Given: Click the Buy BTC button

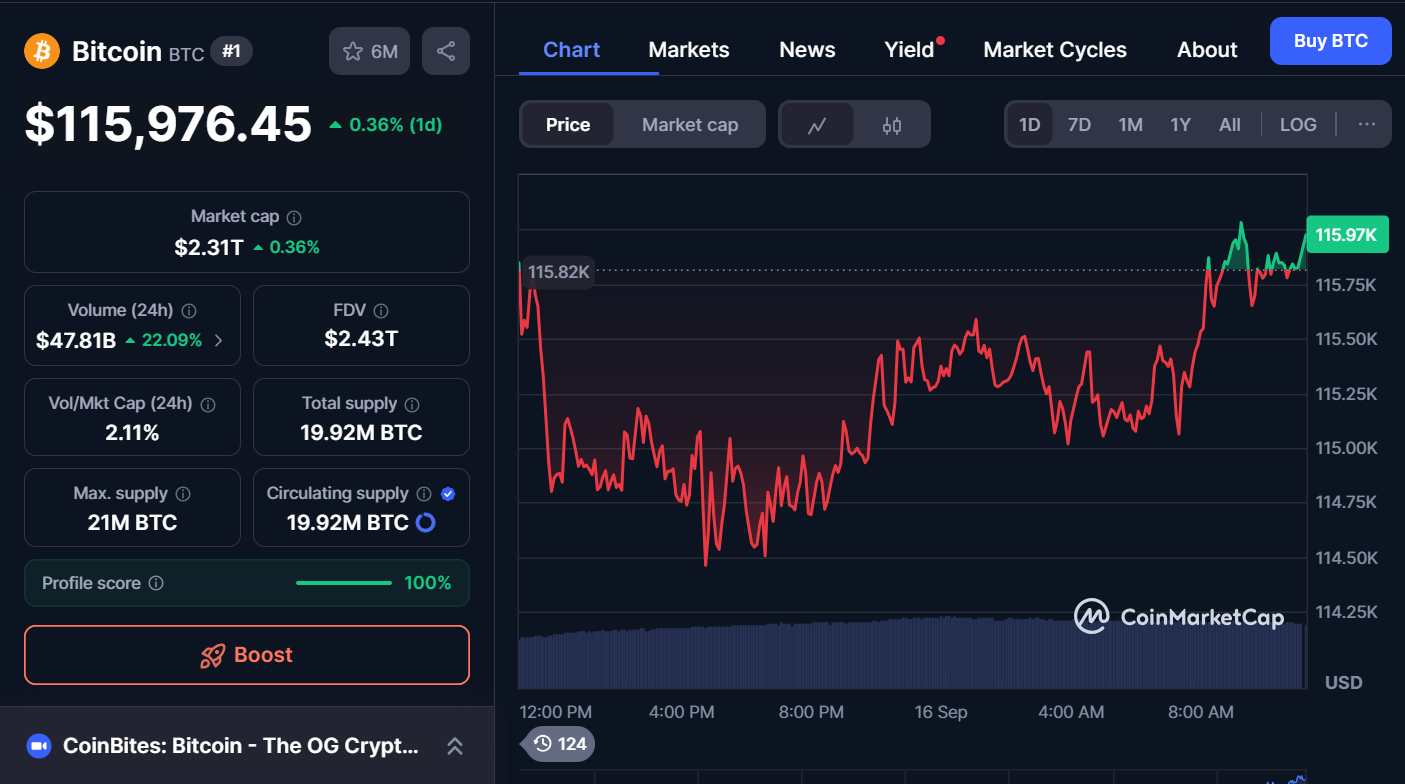Looking at the screenshot, I should pos(1331,41).
